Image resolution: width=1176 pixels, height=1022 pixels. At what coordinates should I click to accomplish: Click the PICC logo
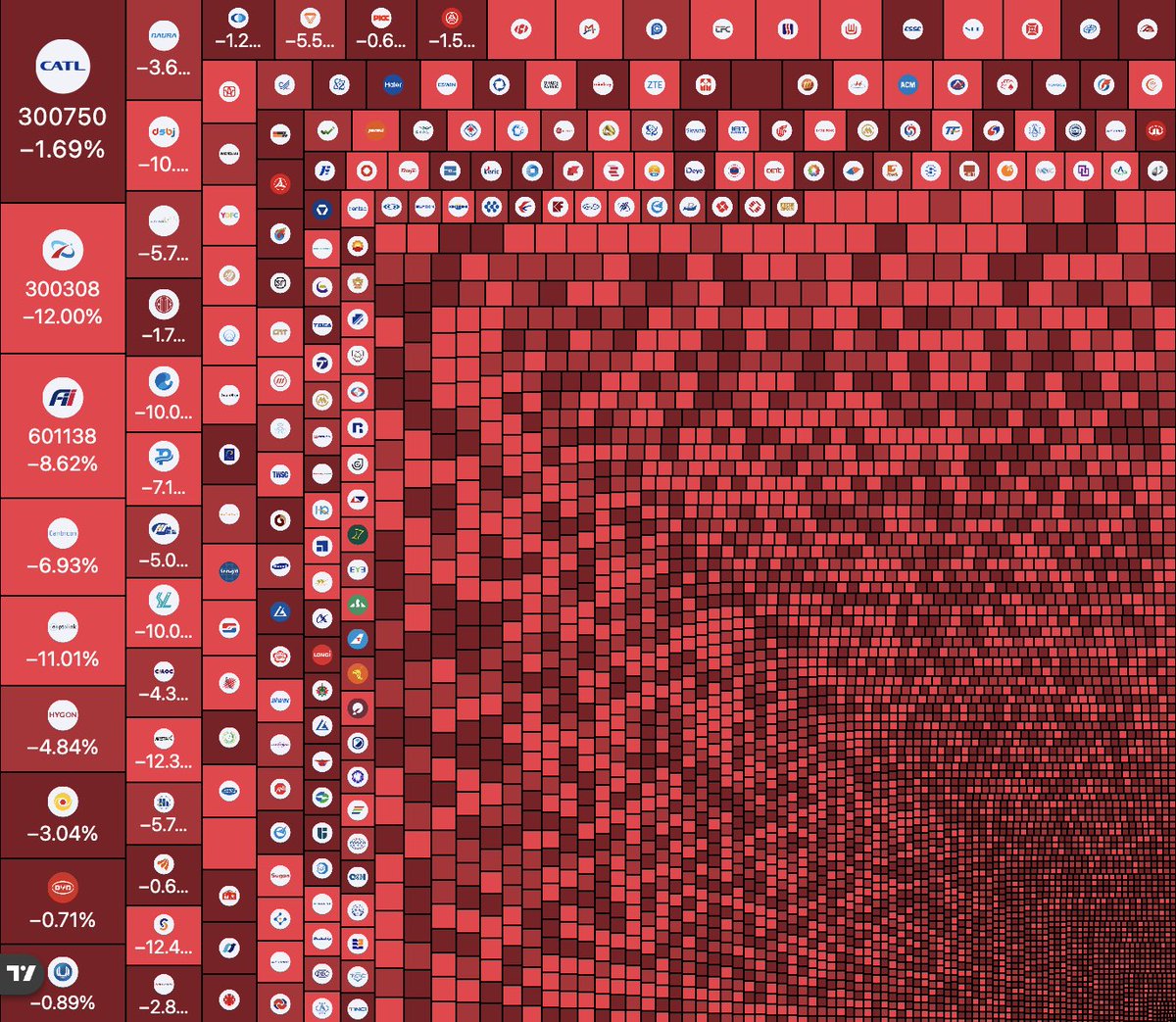point(381,18)
